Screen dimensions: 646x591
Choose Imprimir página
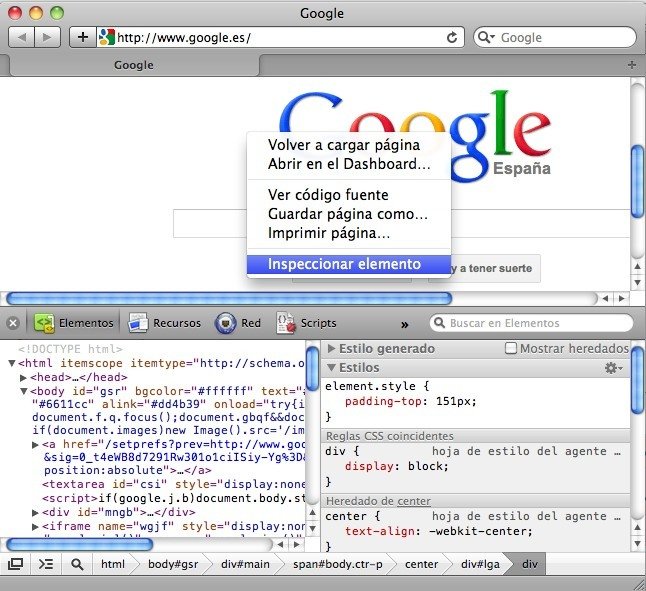tap(349, 233)
